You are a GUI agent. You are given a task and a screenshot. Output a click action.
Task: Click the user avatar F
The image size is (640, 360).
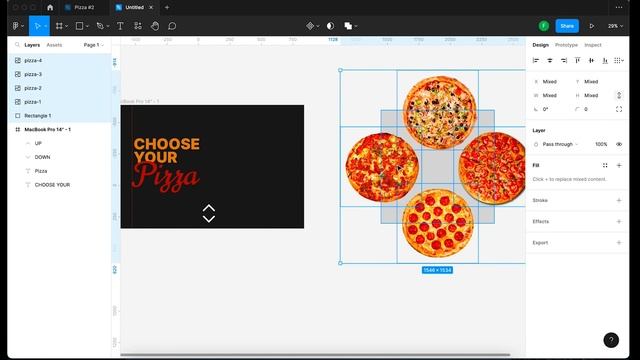click(x=544, y=26)
